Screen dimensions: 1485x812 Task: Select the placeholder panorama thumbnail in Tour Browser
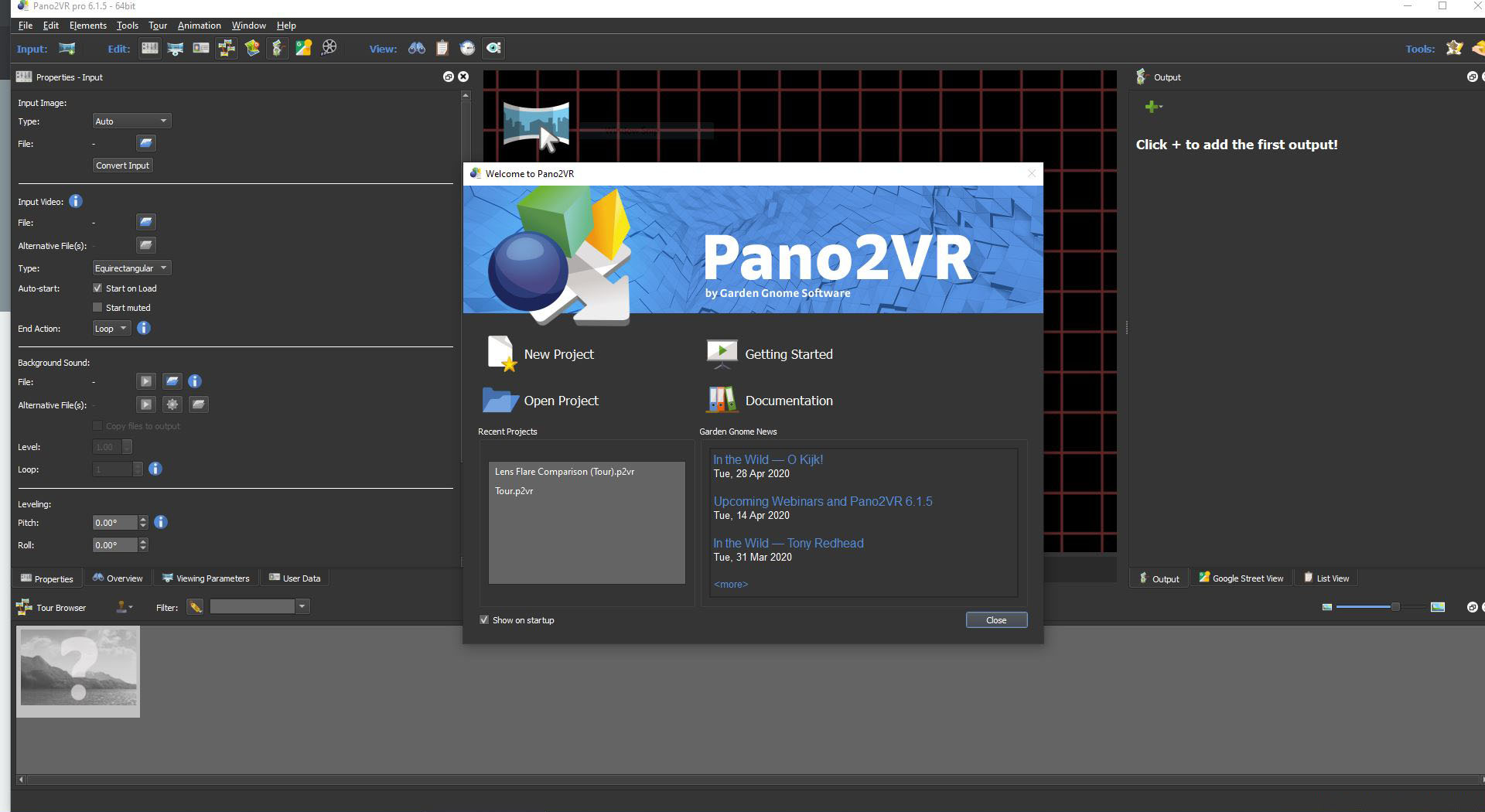point(78,671)
